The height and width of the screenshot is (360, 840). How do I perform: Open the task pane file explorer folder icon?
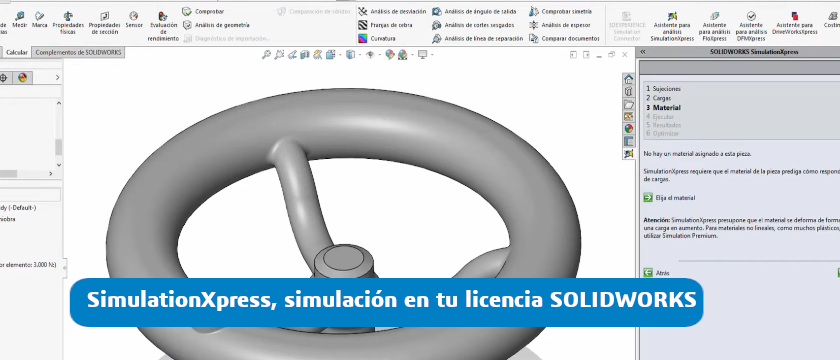pyautogui.click(x=628, y=104)
